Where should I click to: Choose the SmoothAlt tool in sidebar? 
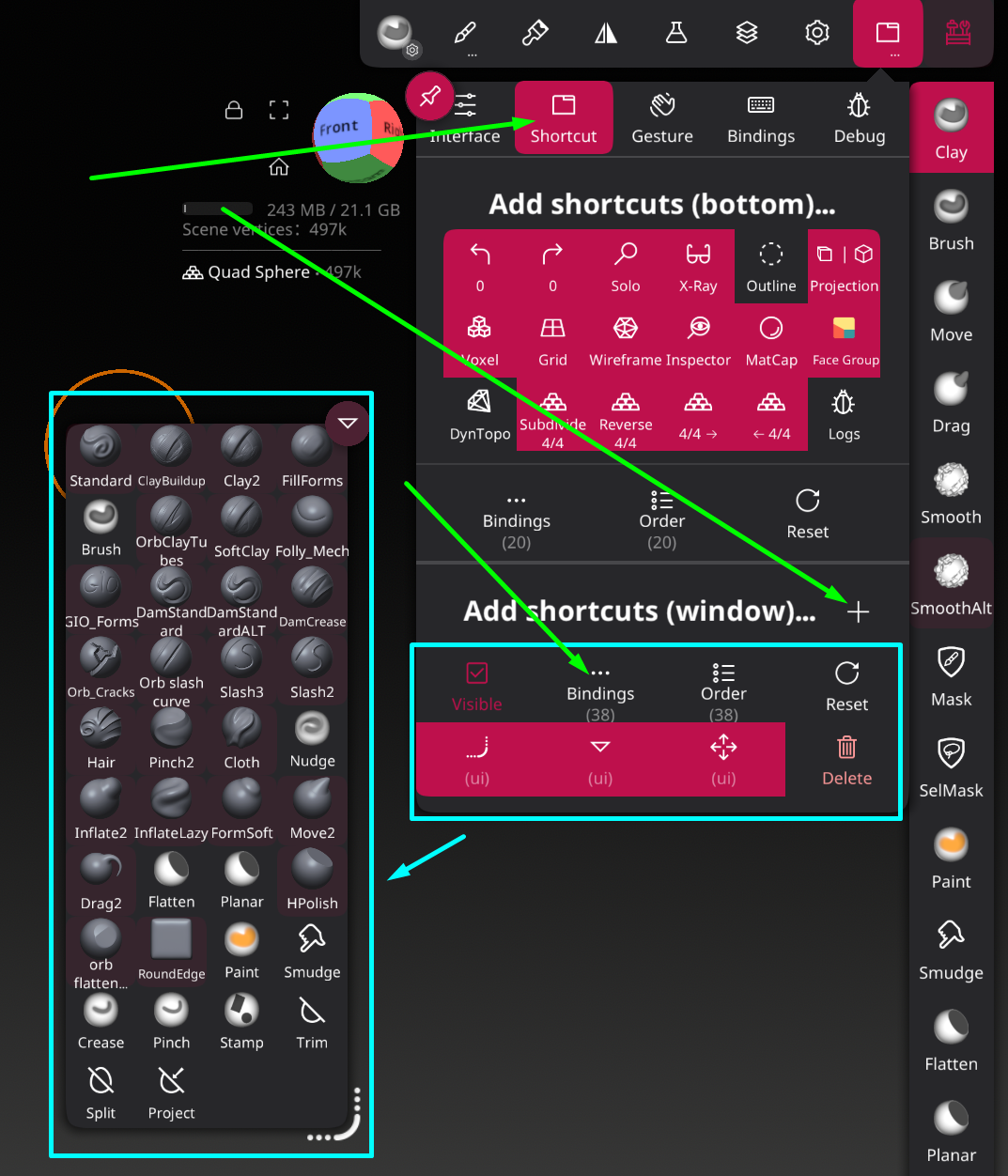click(x=951, y=584)
